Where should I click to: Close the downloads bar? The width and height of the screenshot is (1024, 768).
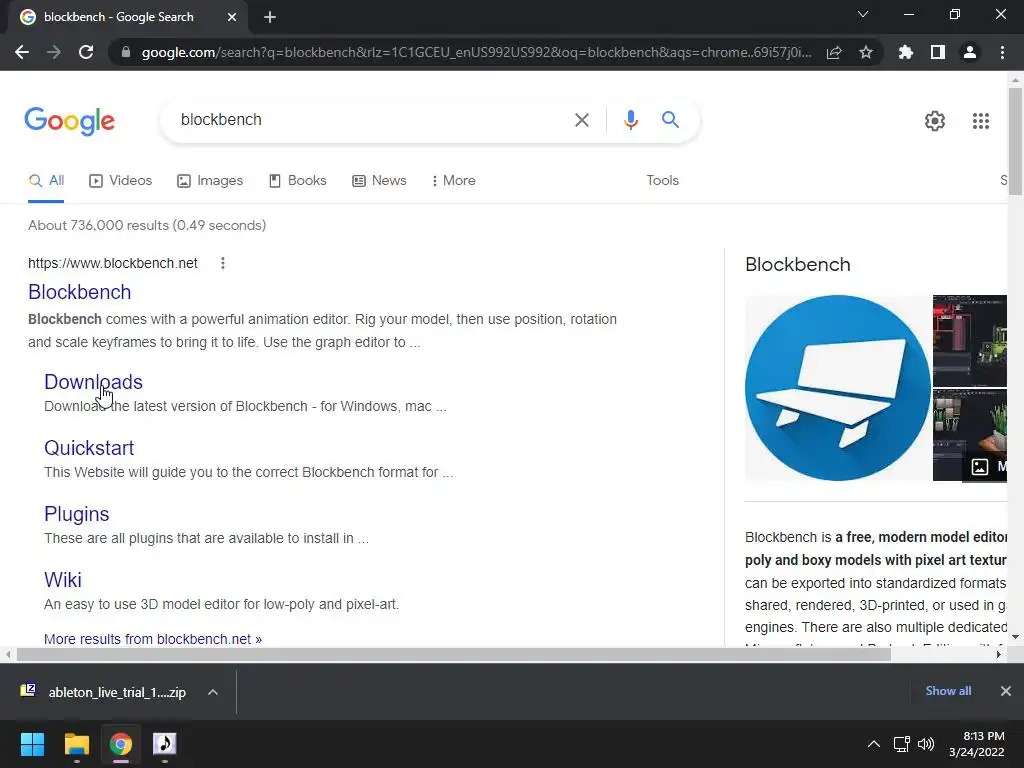[1006, 691]
